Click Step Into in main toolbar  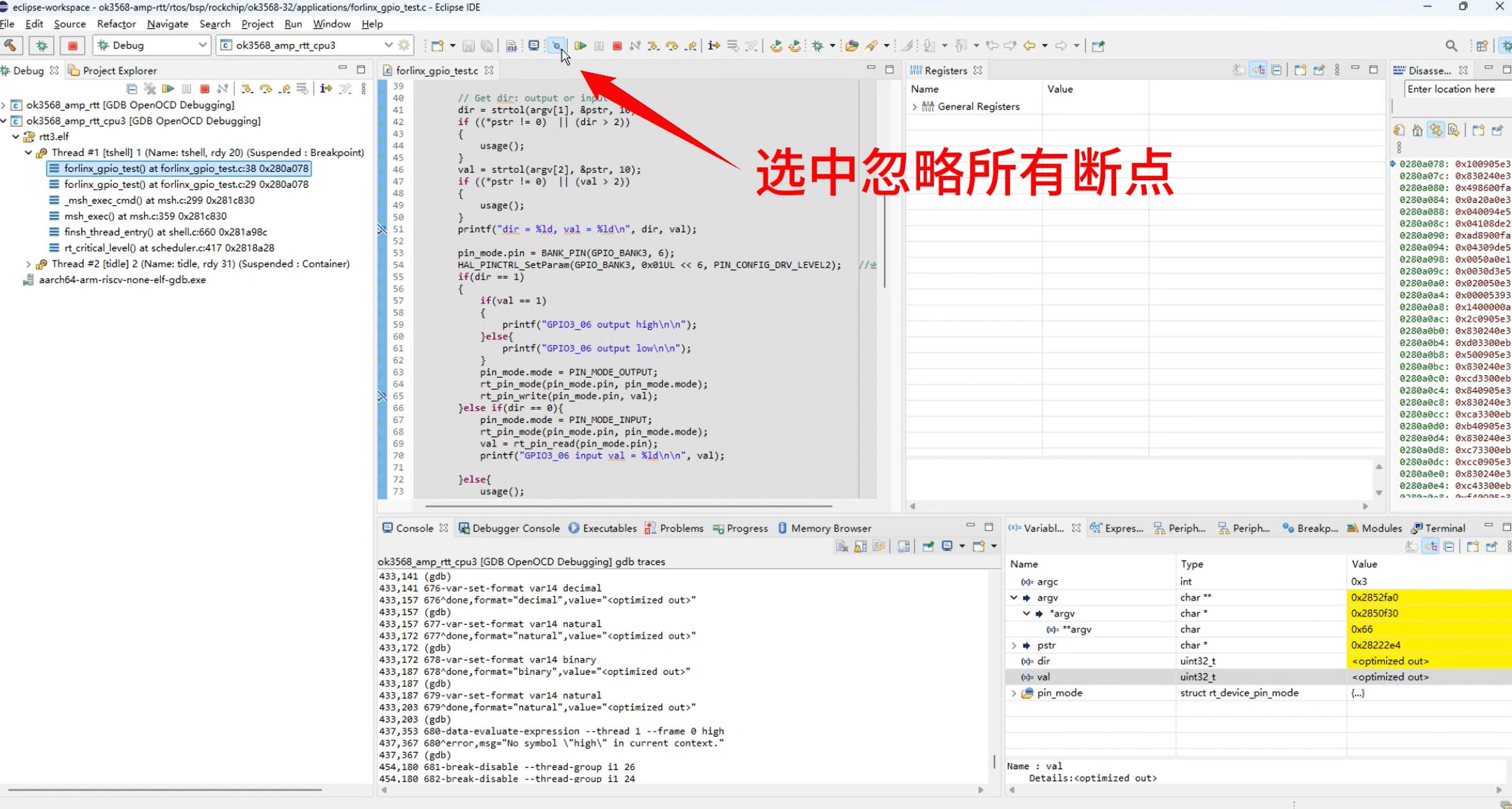point(653,46)
